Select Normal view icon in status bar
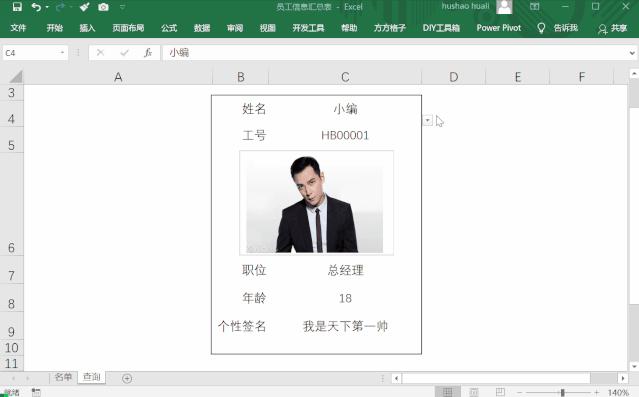The width and height of the screenshot is (639, 397). click(x=447, y=392)
